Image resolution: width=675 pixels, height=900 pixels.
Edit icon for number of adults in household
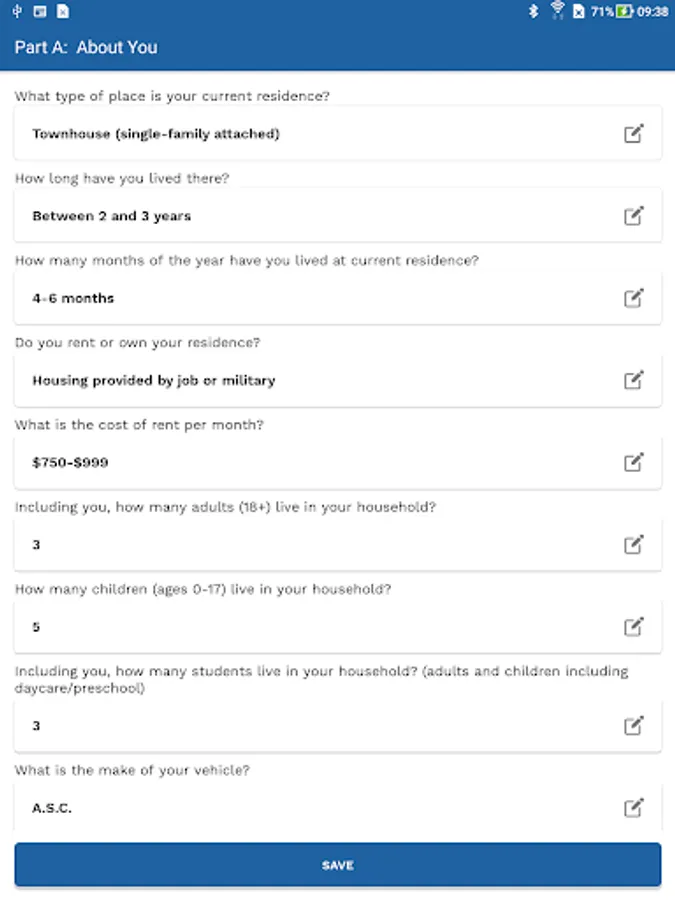point(633,545)
